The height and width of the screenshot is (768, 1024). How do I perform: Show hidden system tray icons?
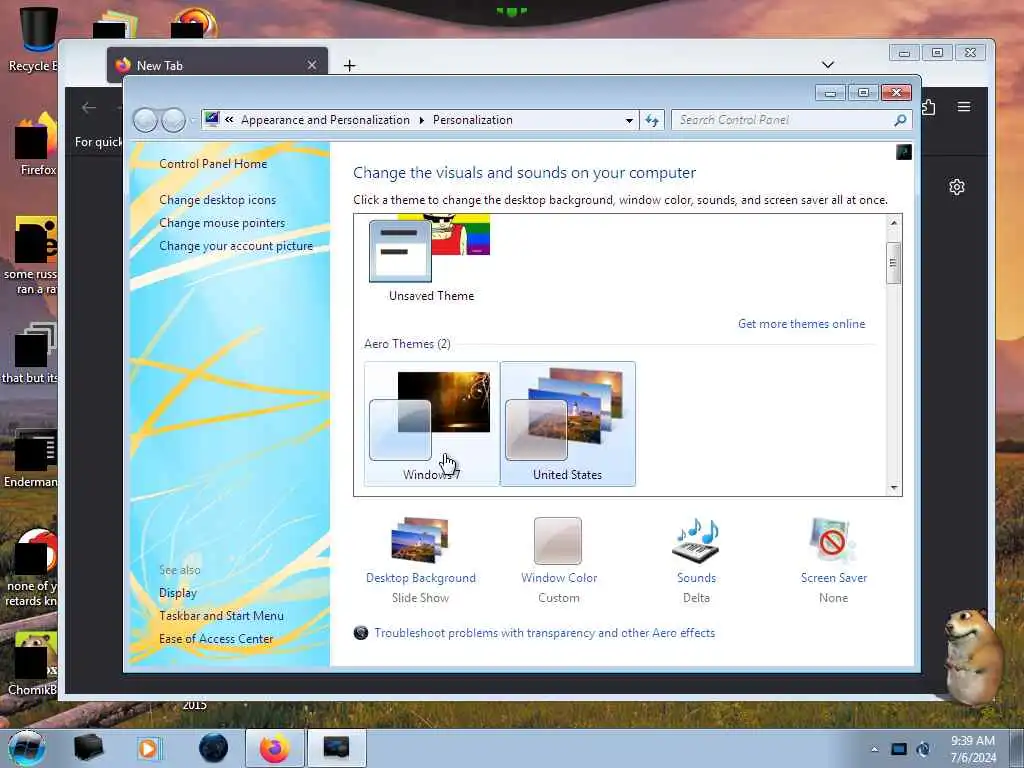(x=874, y=749)
